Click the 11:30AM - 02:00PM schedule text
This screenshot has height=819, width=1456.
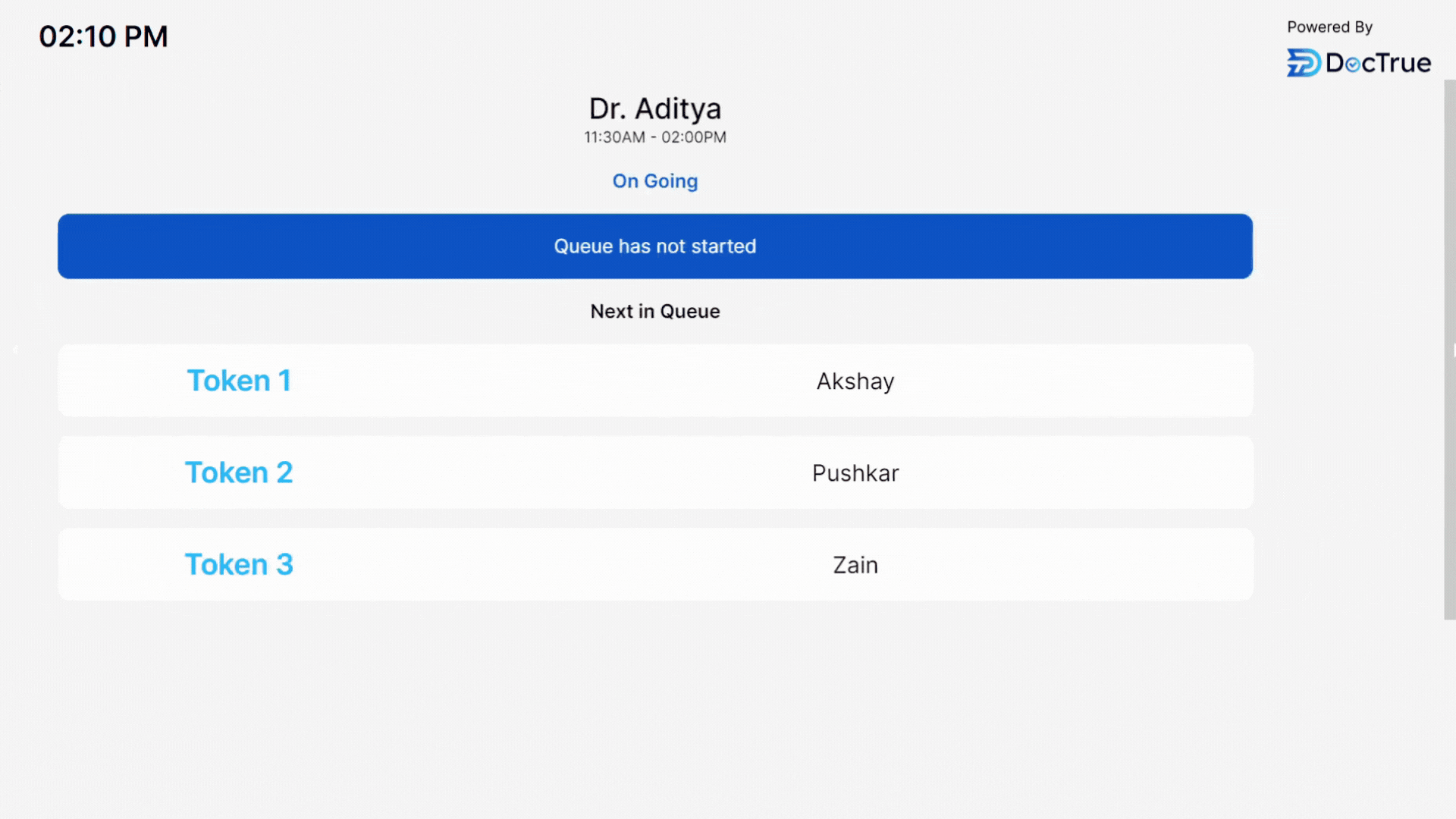pyautogui.click(x=654, y=137)
